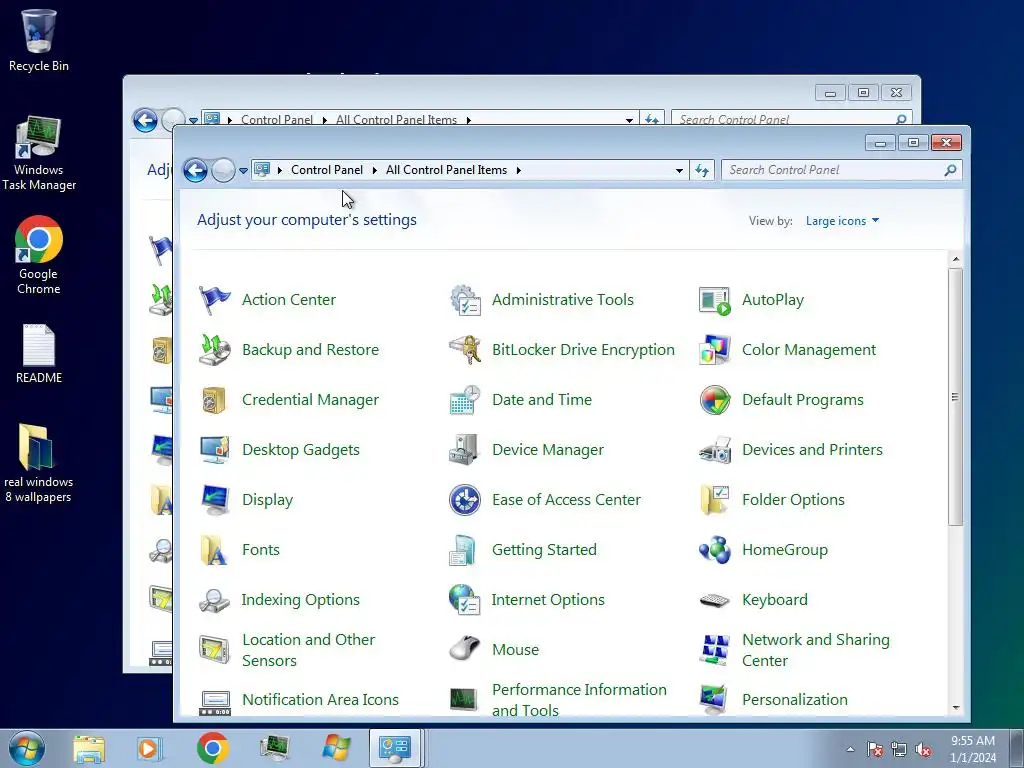Open the Default Programs icon
The width and height of the screenshot is (1024, 768).
point(715,400)
